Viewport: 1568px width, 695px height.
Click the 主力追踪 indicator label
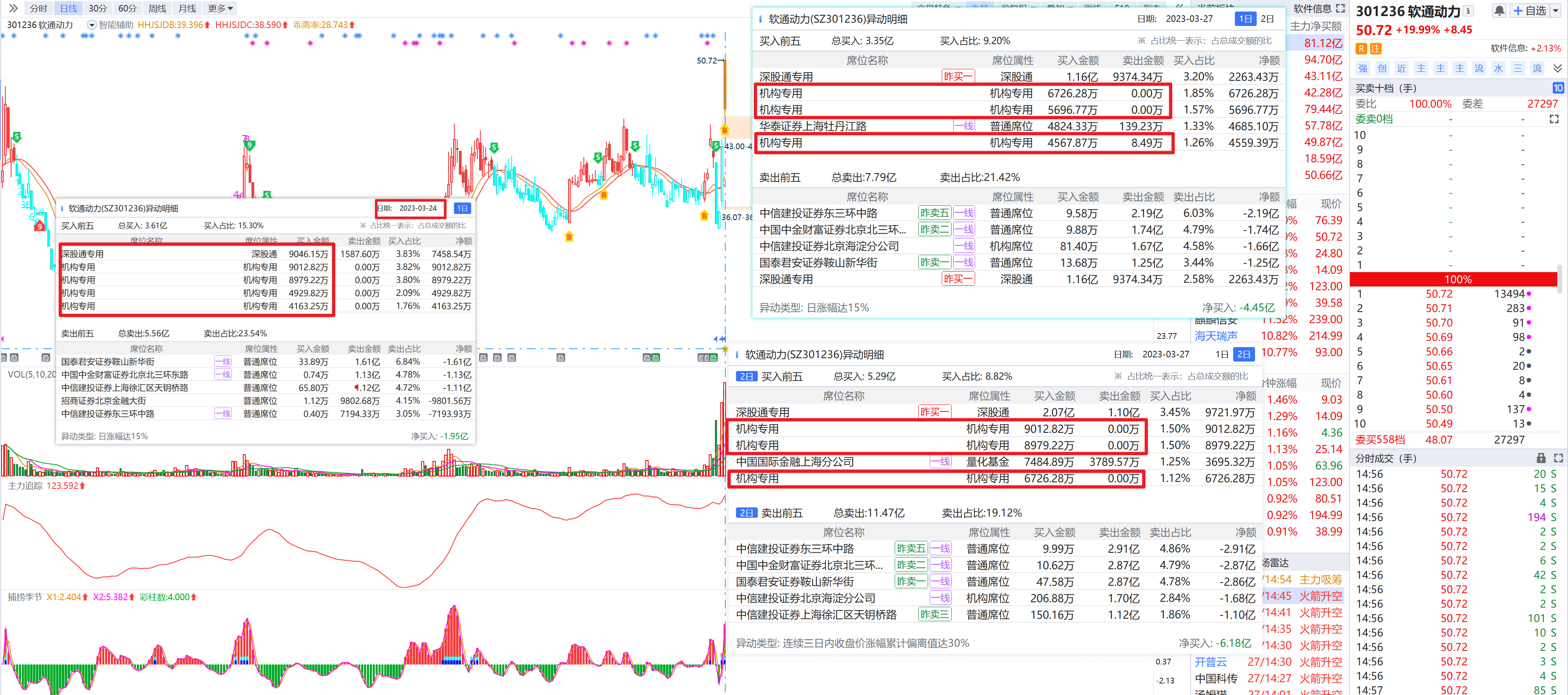pos(25,486)
